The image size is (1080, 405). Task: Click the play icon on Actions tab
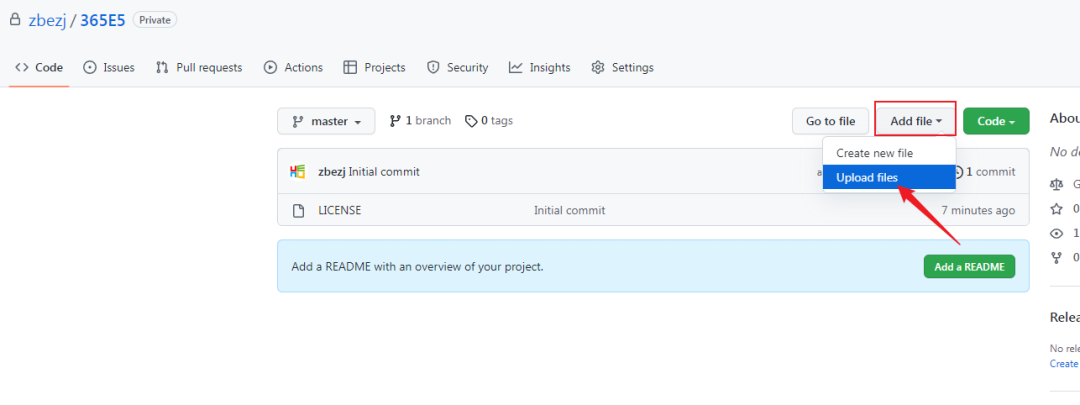271,68
